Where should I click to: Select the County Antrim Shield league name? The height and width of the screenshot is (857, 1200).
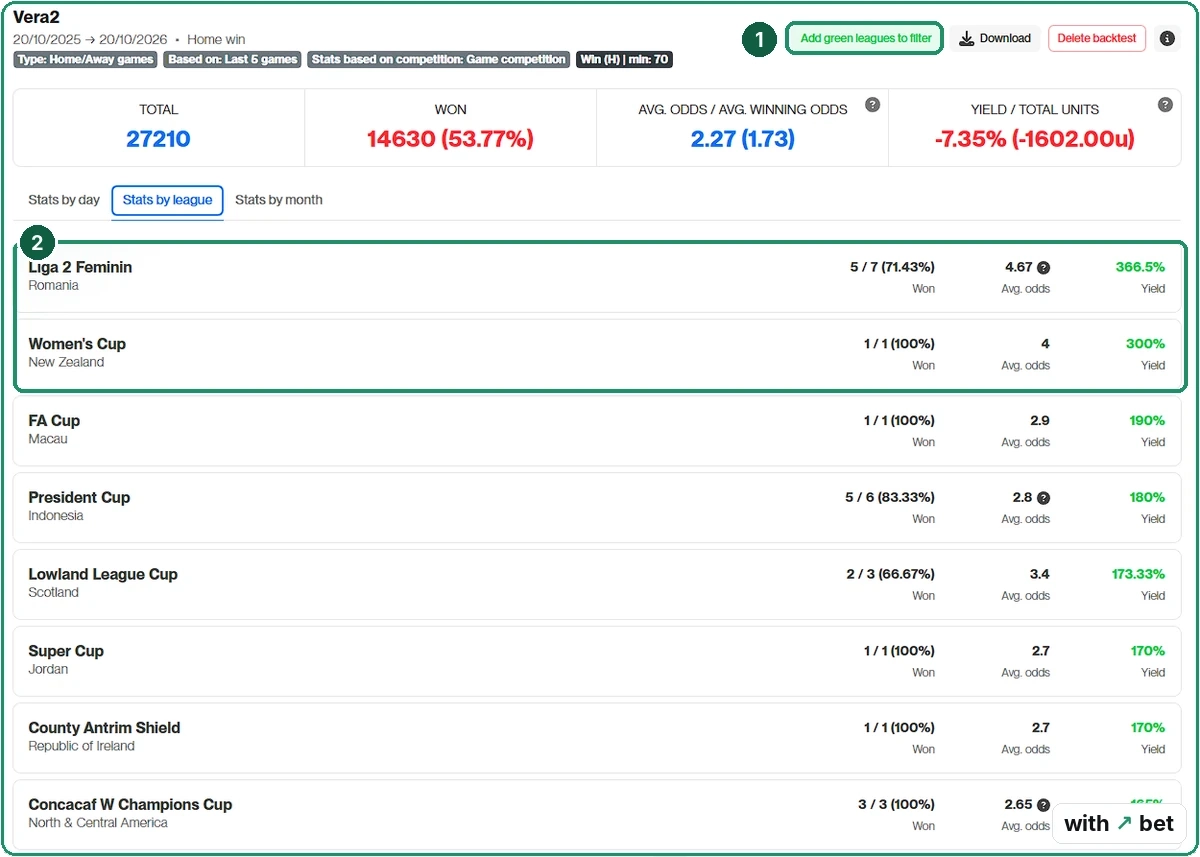click(x=104, y=728)
